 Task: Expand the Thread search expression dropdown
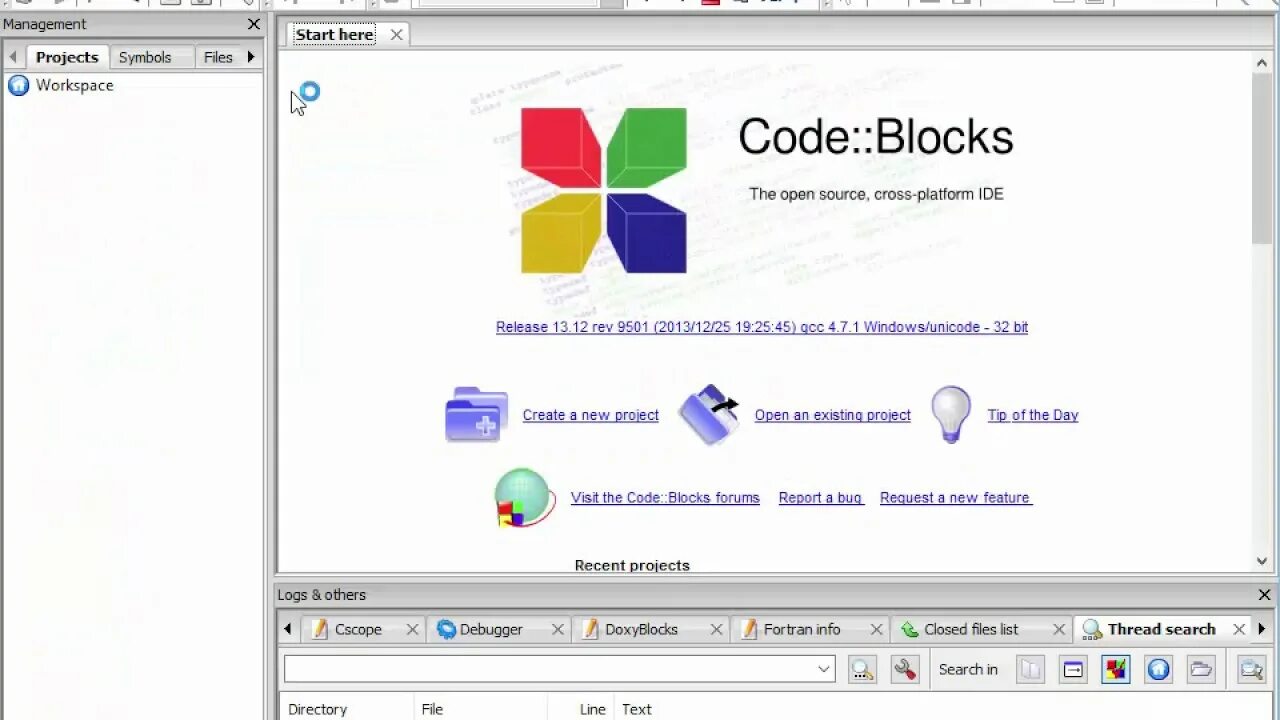pos(824,669)
